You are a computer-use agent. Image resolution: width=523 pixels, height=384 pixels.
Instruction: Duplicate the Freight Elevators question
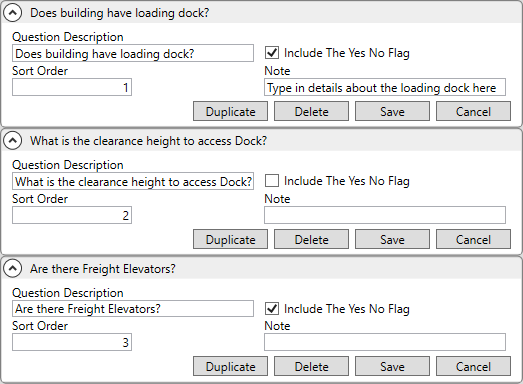coord(230,366)
